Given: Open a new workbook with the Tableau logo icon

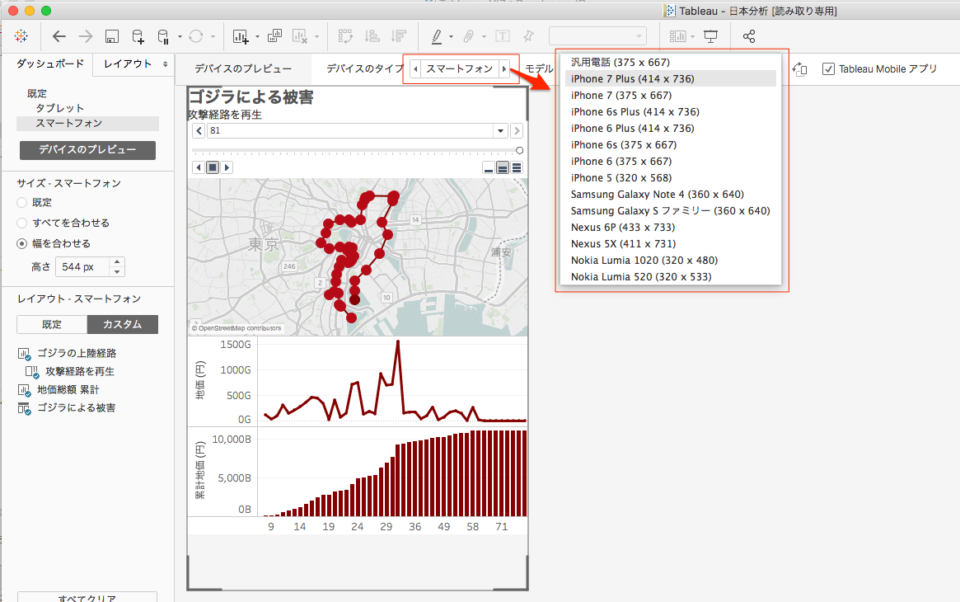Looking at the screenshot, I should [x=20, y=36].
